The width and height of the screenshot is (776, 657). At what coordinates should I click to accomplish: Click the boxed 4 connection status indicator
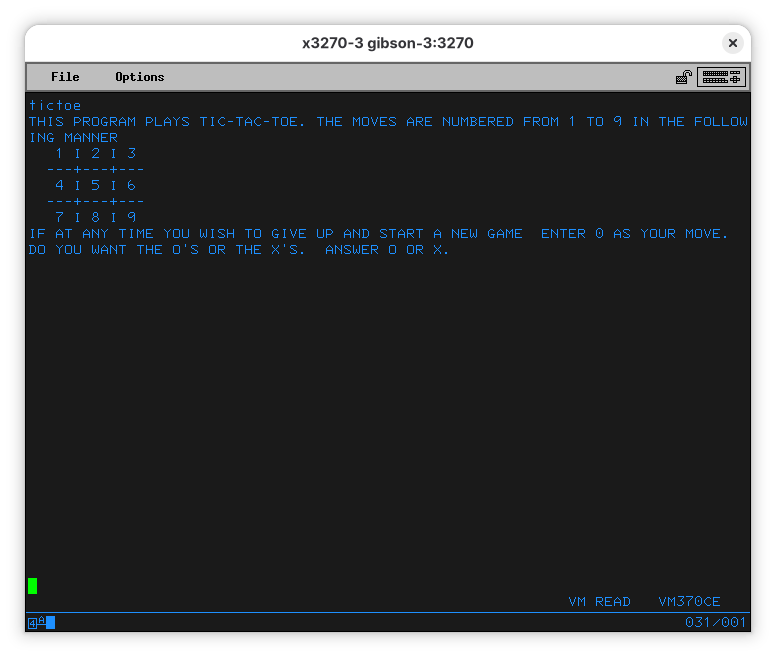[32, 623]
